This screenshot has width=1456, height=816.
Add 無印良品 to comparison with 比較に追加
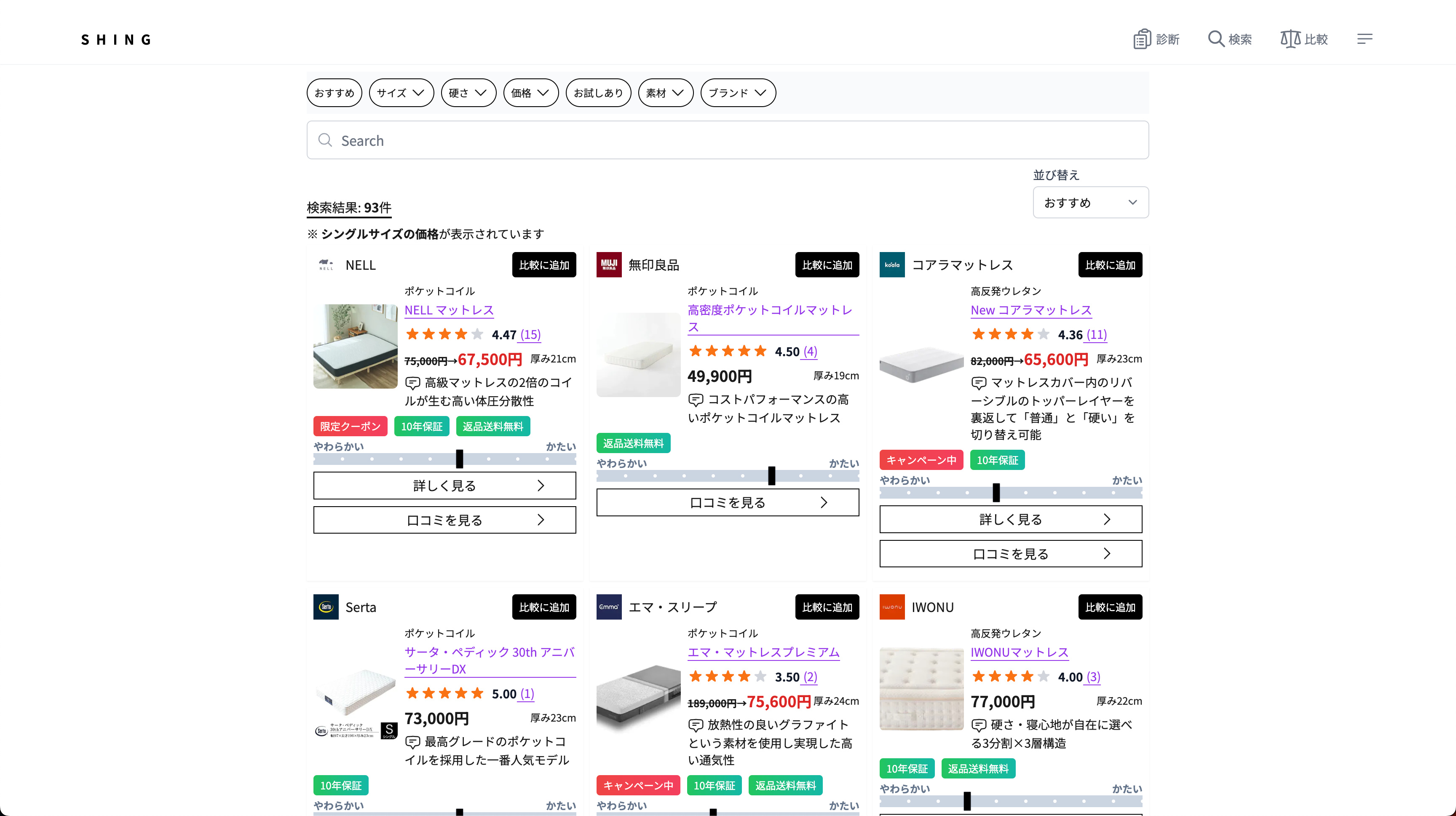827,265
